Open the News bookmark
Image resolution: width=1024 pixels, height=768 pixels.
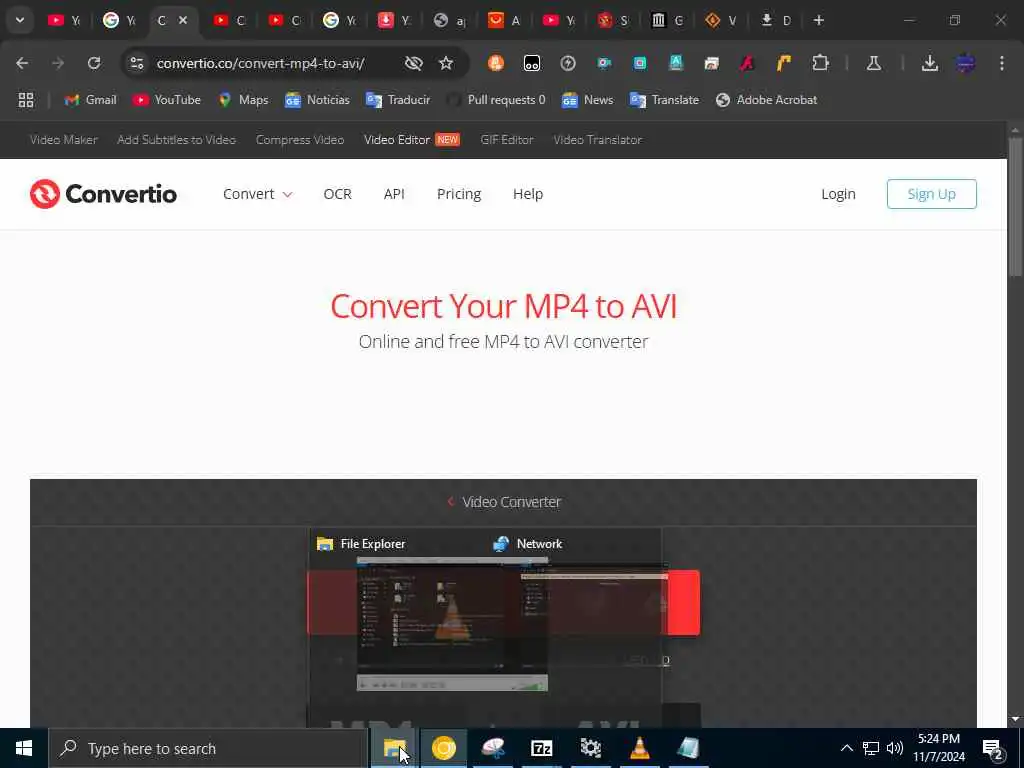click(x=588, y=100)
